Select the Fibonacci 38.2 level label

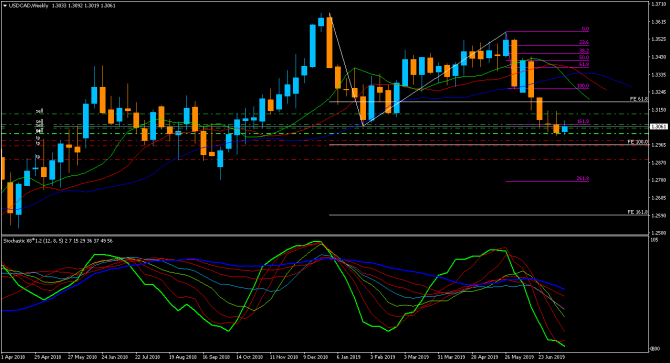pyautogui.click(x=584, y=50)
